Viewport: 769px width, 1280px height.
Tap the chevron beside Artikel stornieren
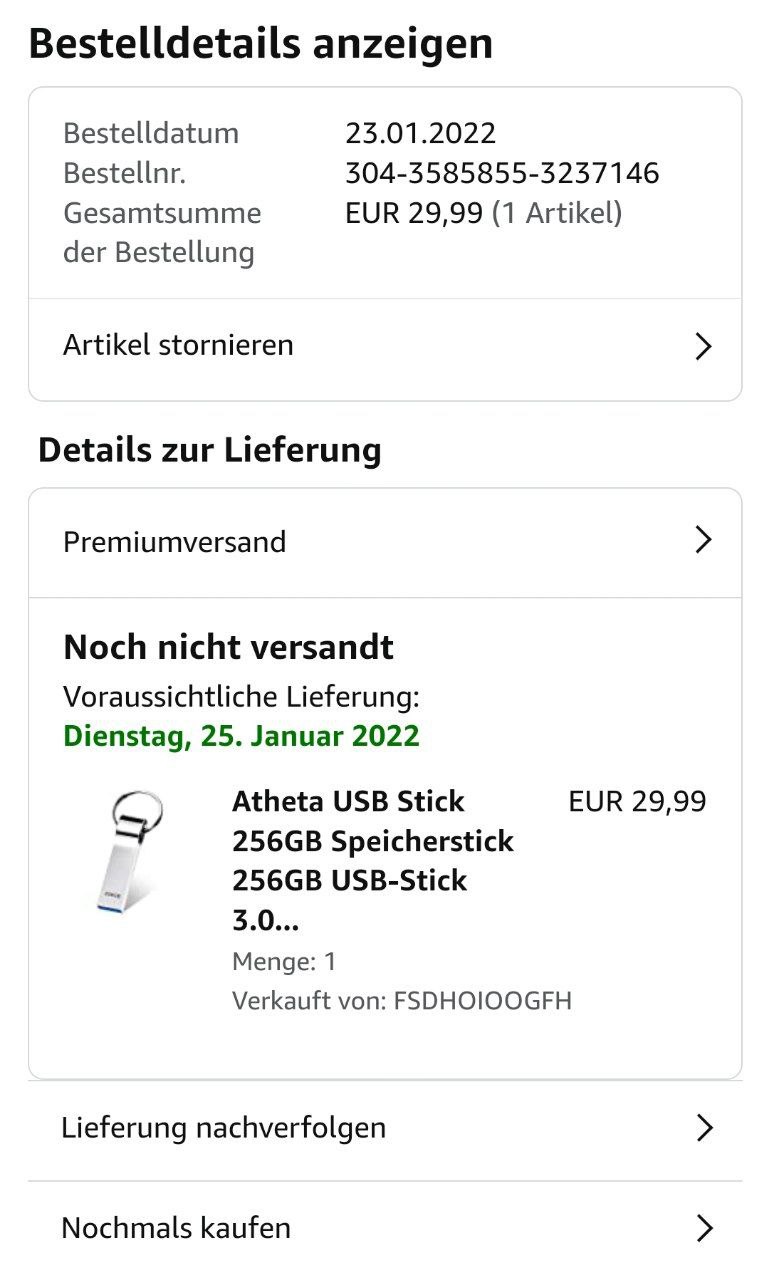pyautogui.click(x=704, y=347)
